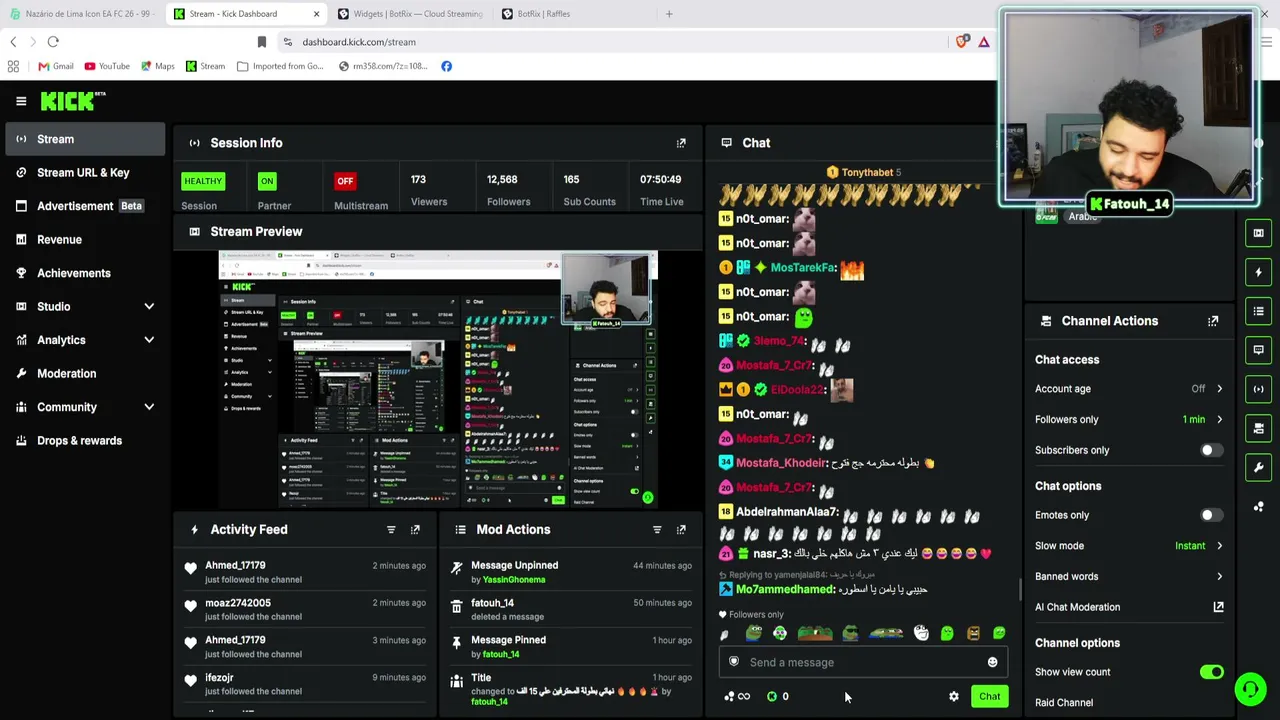
Task: Click the shield badge in message box
Action: coord(734,662)
